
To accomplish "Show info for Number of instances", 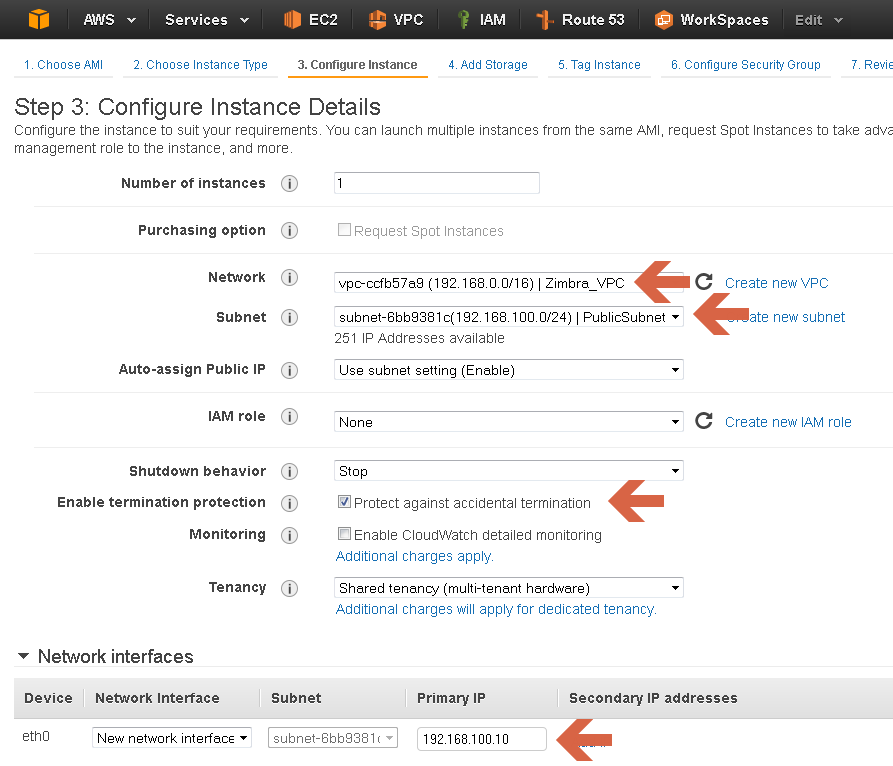I will coord(289,183).
